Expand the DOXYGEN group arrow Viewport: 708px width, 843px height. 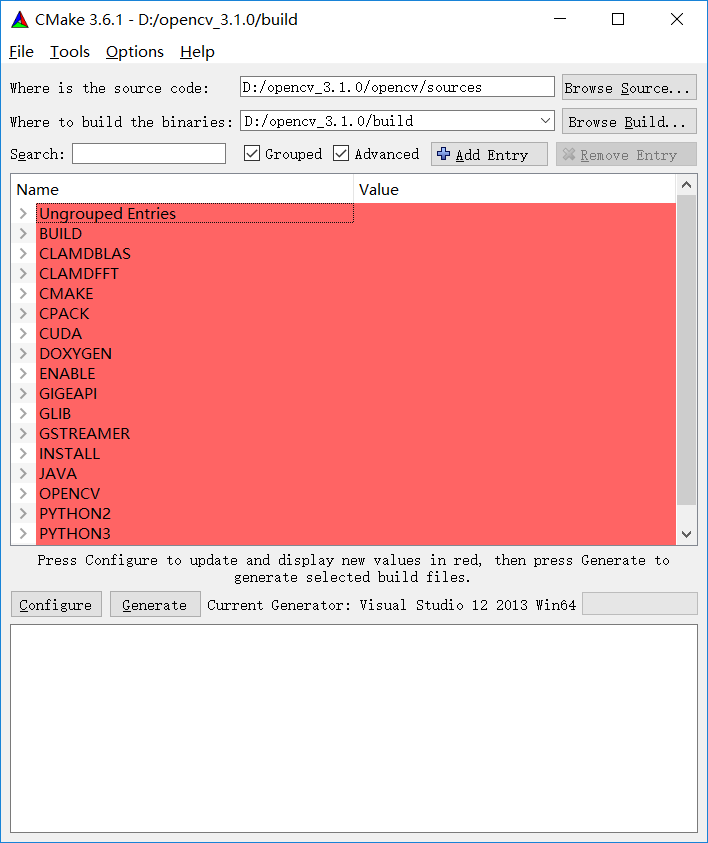point(23,353)
